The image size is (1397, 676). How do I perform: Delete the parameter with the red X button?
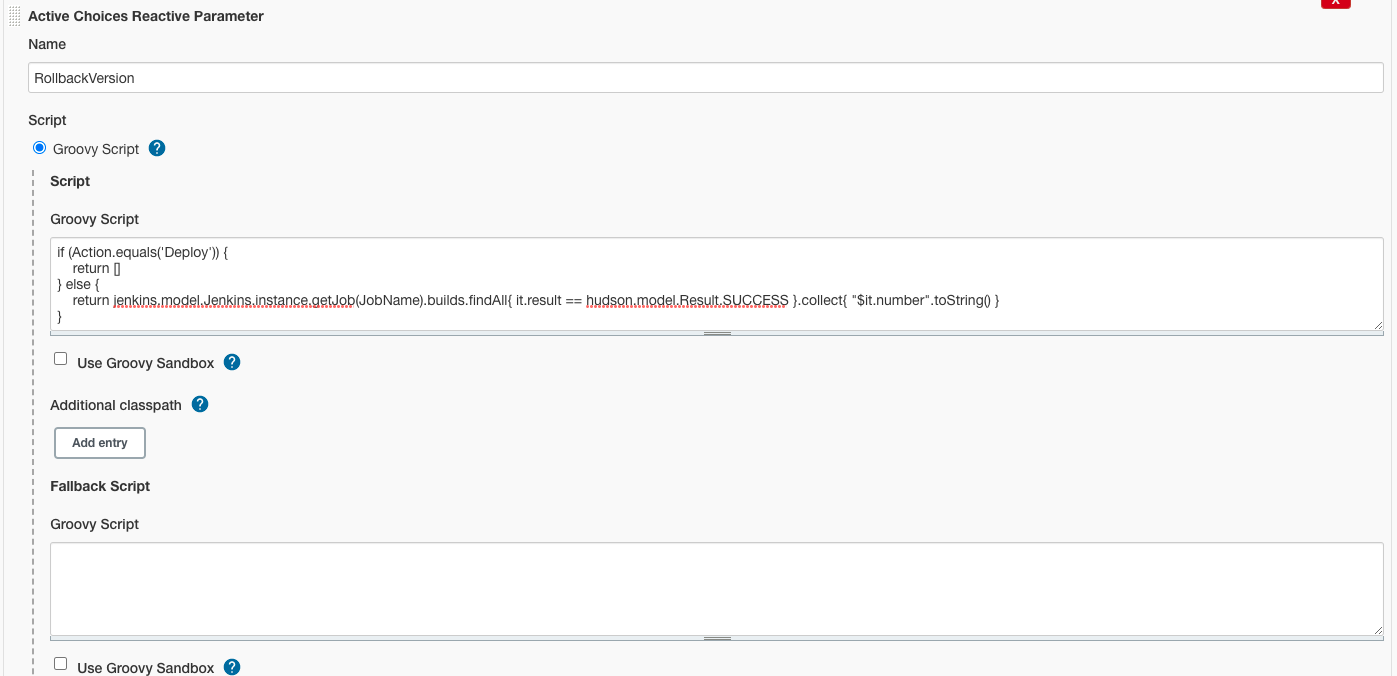1335,3
